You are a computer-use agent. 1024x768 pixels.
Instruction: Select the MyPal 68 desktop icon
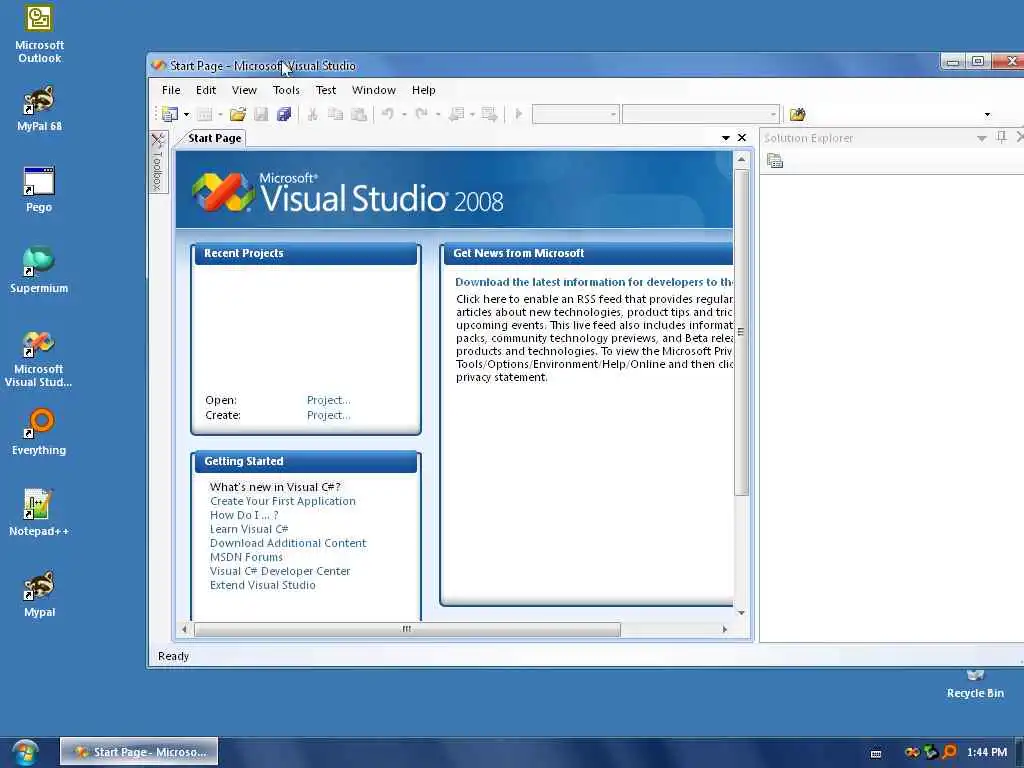click(39, 108)
